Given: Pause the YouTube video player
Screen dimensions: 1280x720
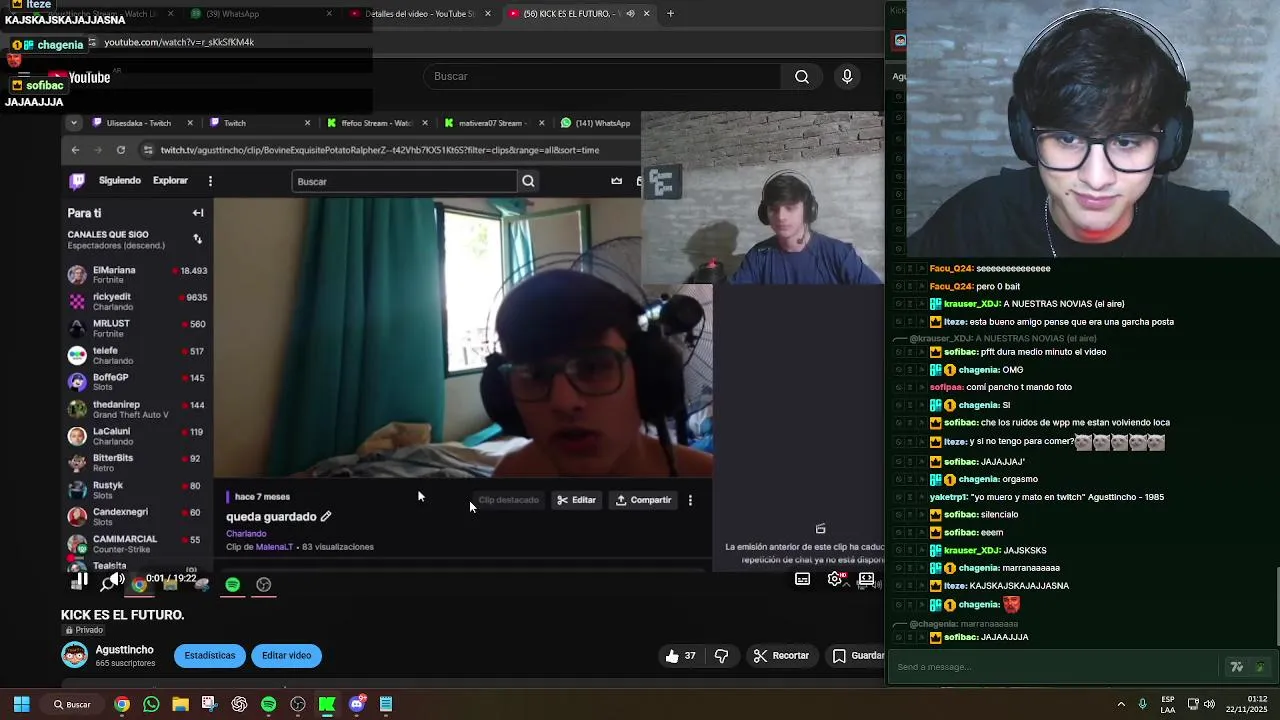Looking at the screenshot, I should (x=81, y=579).
